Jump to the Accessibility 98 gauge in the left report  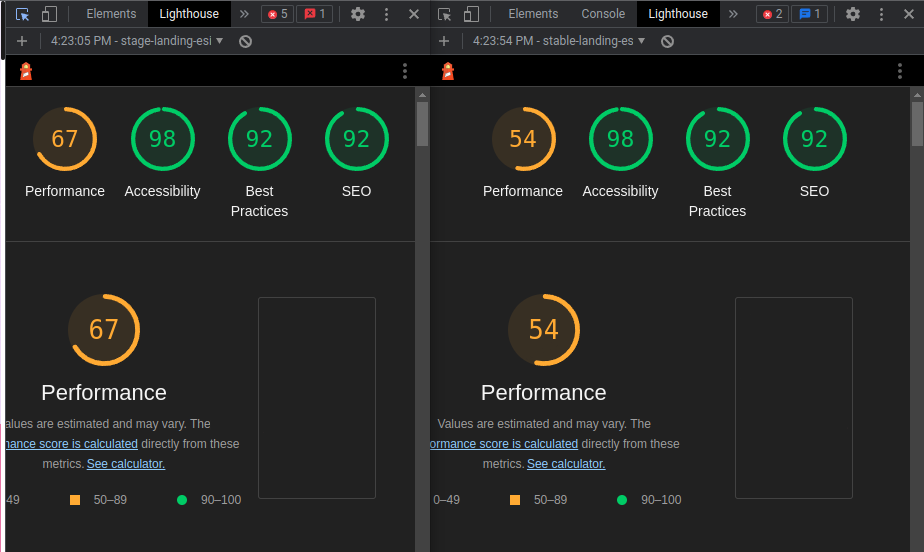click(x=162, y=139)
